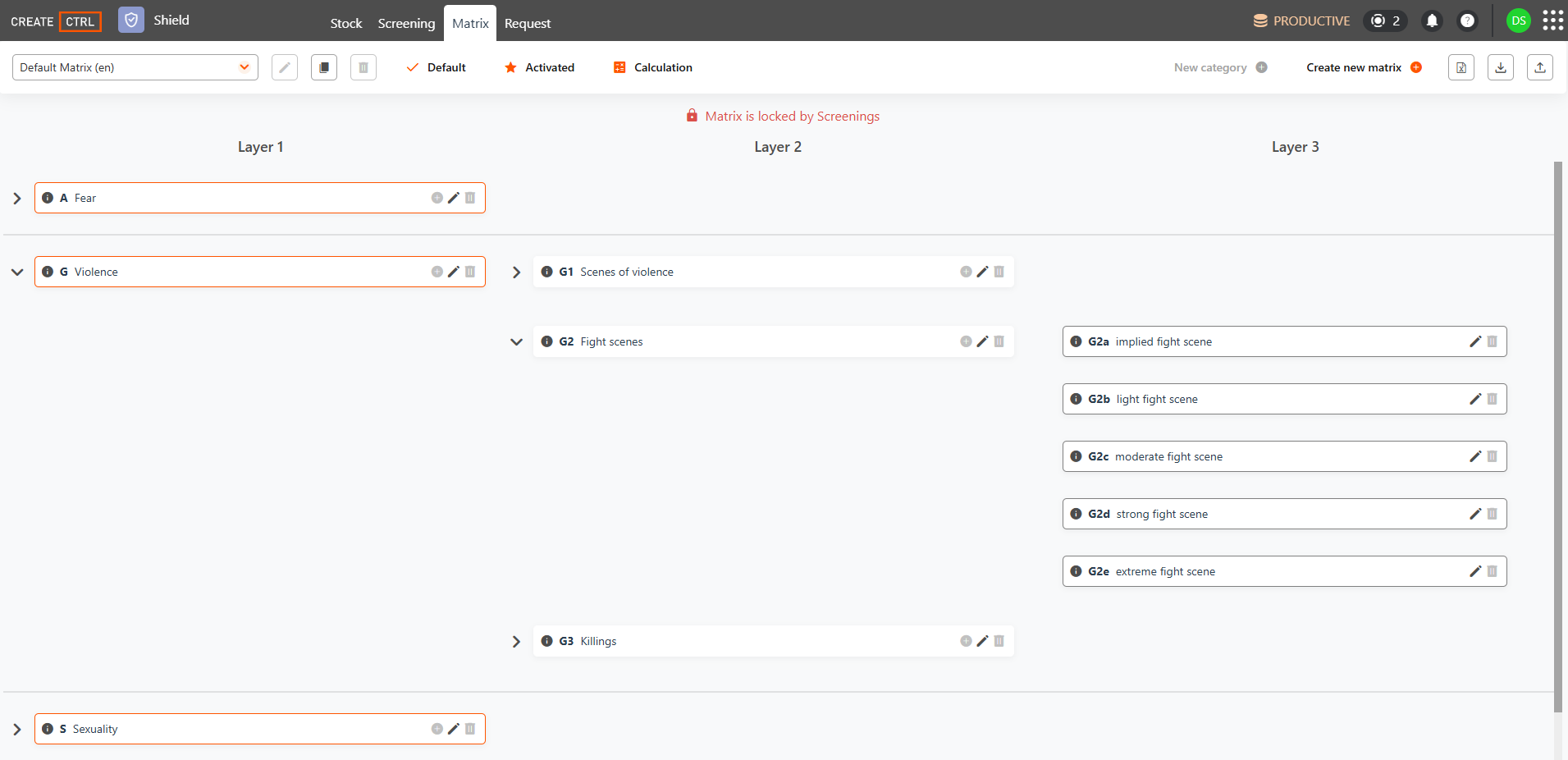Image resolution: width=1568 pixels, height=760 pixels.
Task: Switch to the Screening tab
Action: pyautogui.click(x=406, y=23)
